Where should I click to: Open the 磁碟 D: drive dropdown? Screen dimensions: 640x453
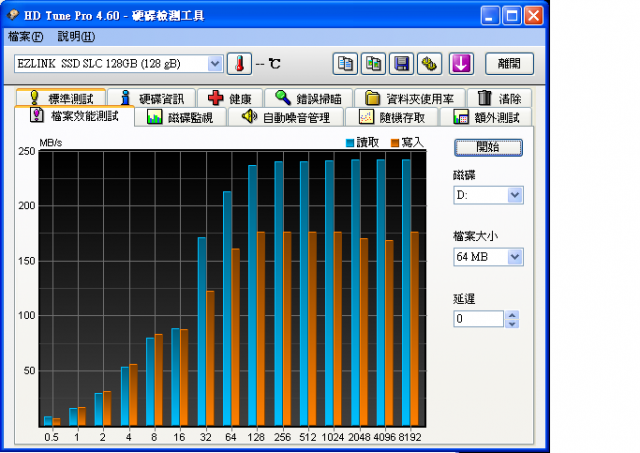tap(488, 195)
